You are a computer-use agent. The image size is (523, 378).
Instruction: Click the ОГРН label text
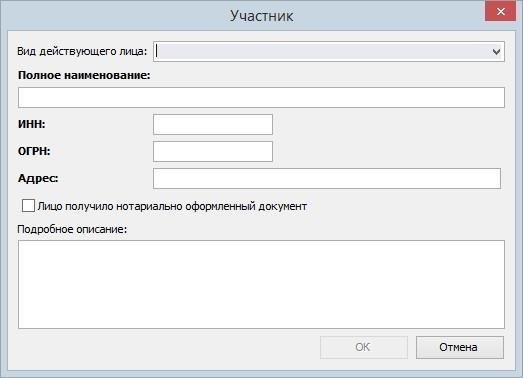tap(34, 151)
